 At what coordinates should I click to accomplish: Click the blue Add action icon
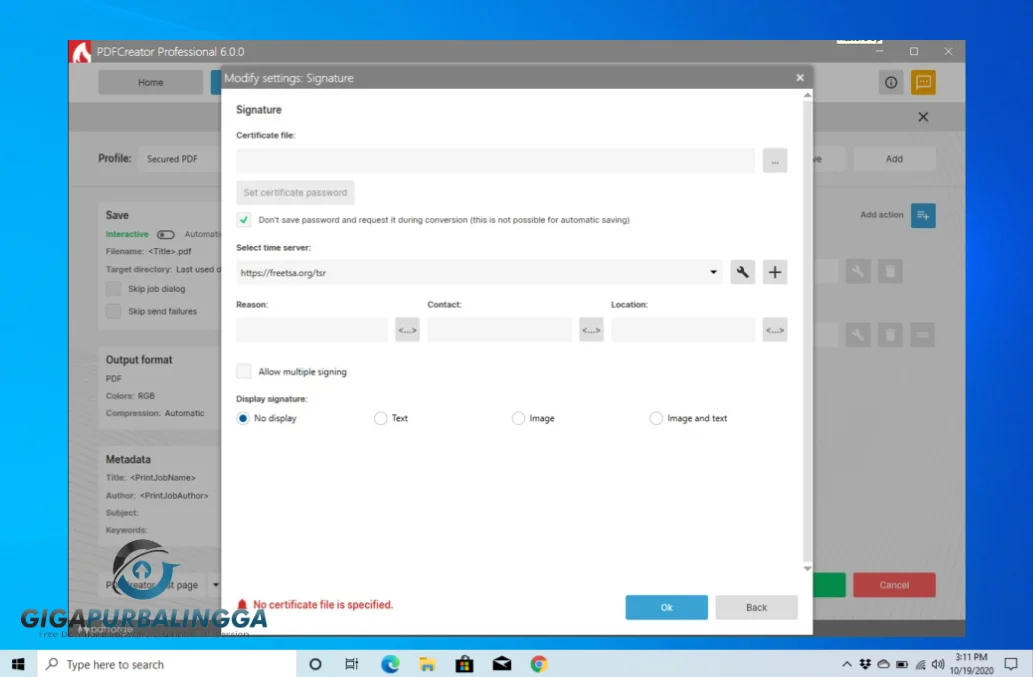pos(922,215)
